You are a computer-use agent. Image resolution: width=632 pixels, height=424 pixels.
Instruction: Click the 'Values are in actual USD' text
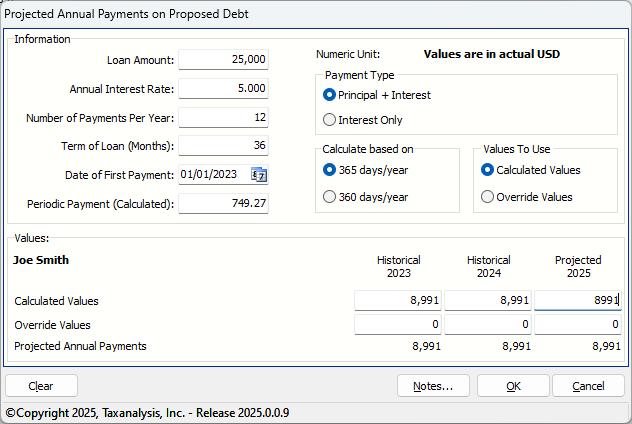[x=492, y=54]
